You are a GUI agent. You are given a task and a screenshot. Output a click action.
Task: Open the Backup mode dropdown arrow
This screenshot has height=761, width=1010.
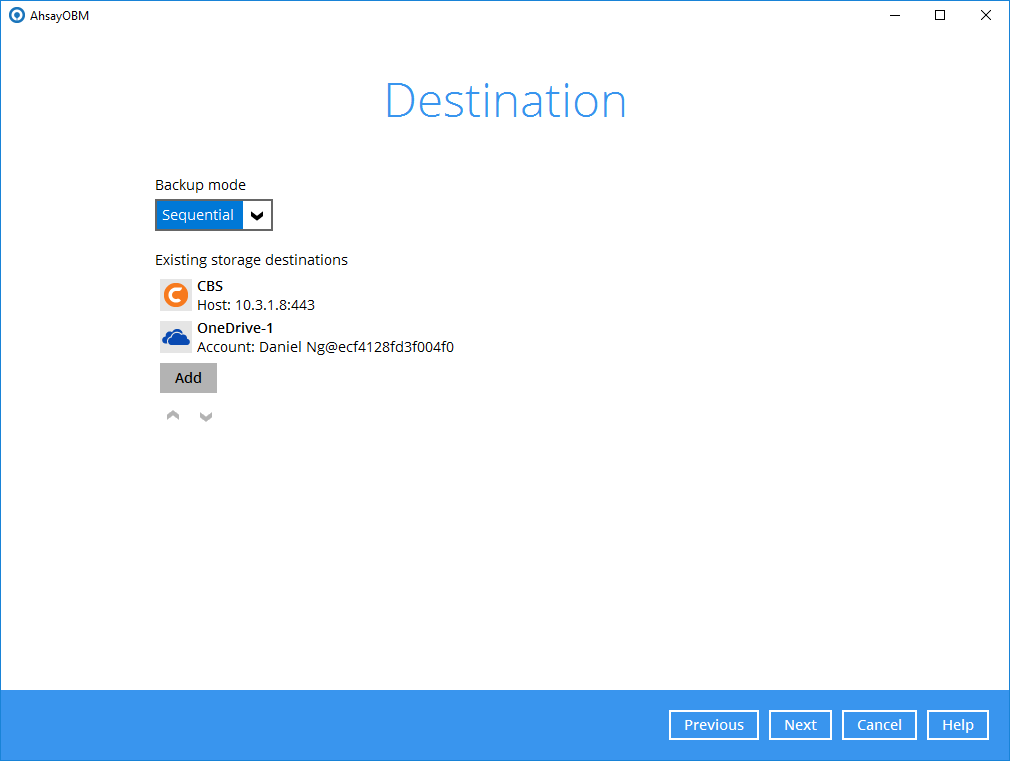point(257,215)
